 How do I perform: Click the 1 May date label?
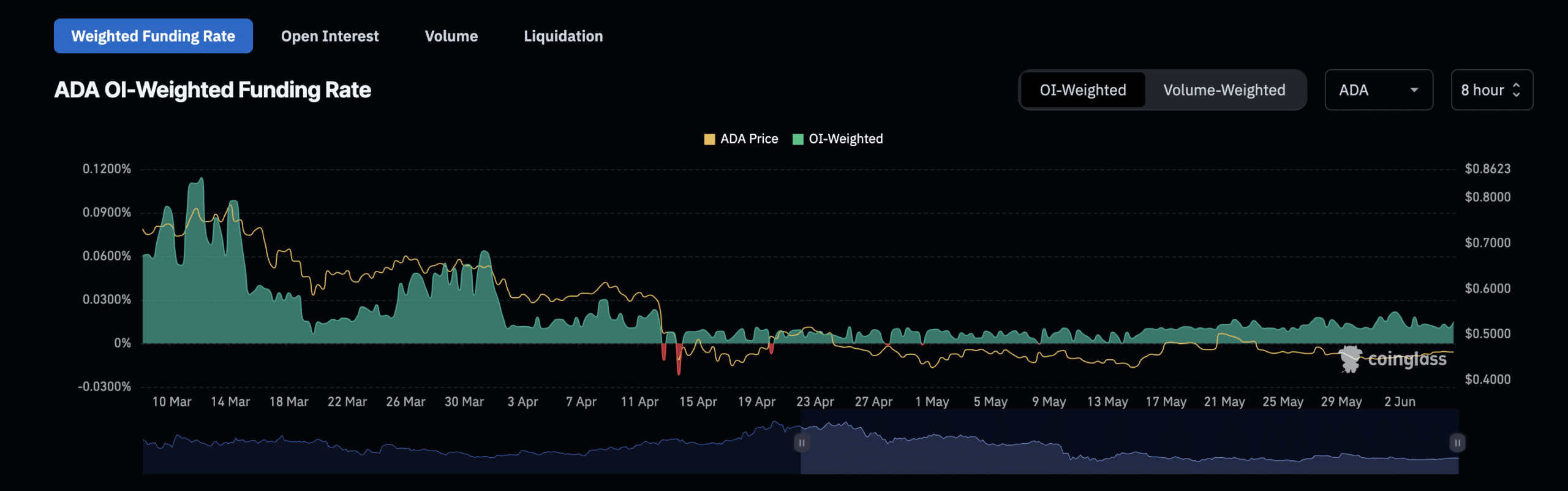pos(932,402)
